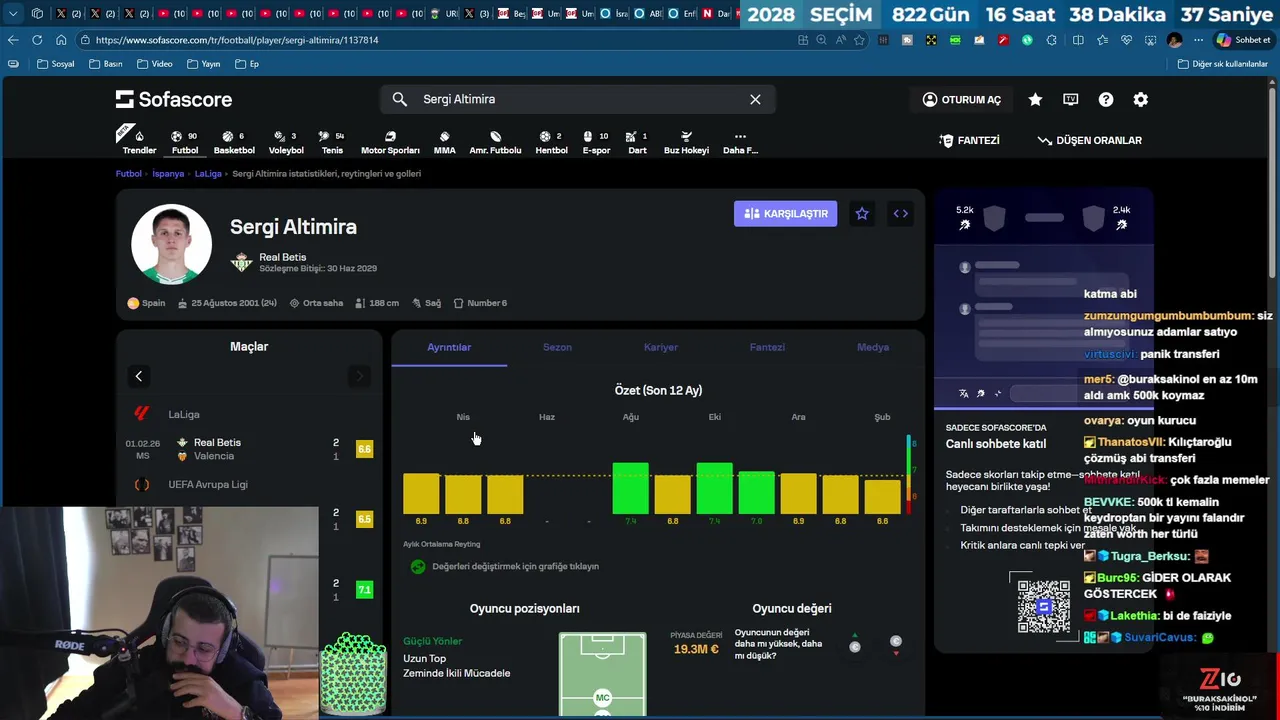The width and height of the screenshot is (1280, 720).
Task: Open the Basın bookmarks folder
Action: (106, 64)
